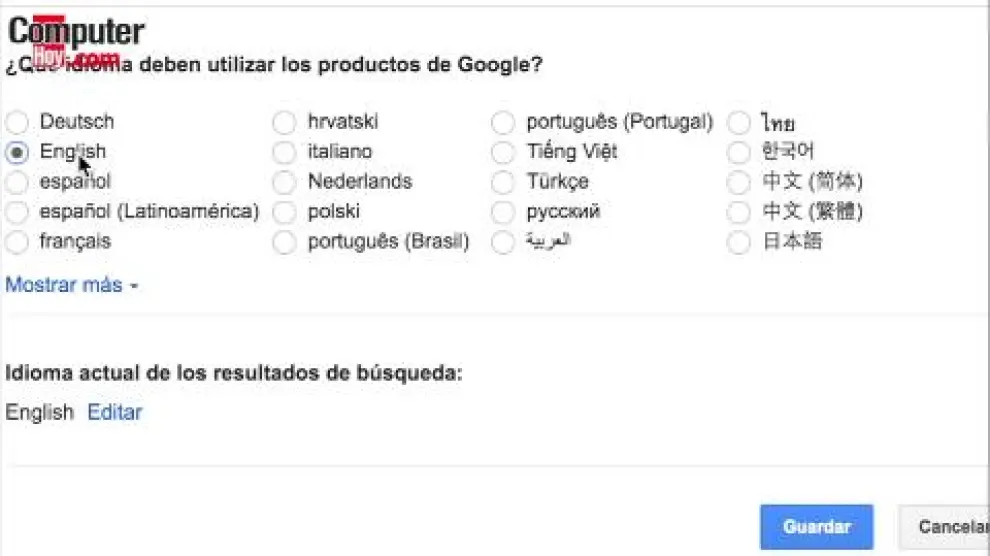Select the English radio button
The image size is (990, 556).
tap(17, 152)
